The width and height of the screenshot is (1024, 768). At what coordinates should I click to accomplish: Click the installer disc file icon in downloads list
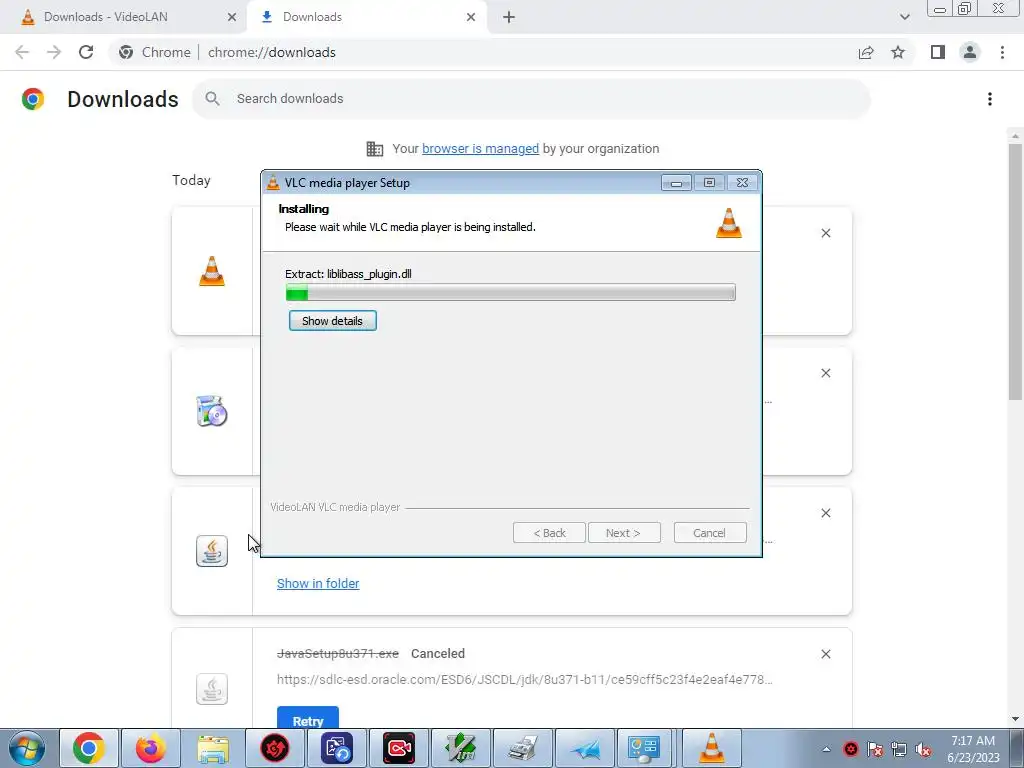click(212, 411)
